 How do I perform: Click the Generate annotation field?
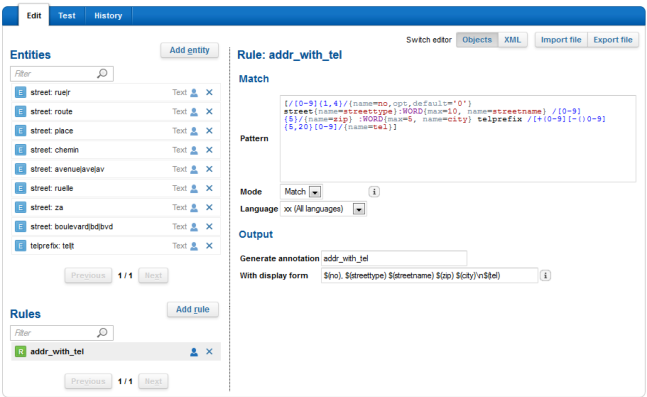point(394,258)
